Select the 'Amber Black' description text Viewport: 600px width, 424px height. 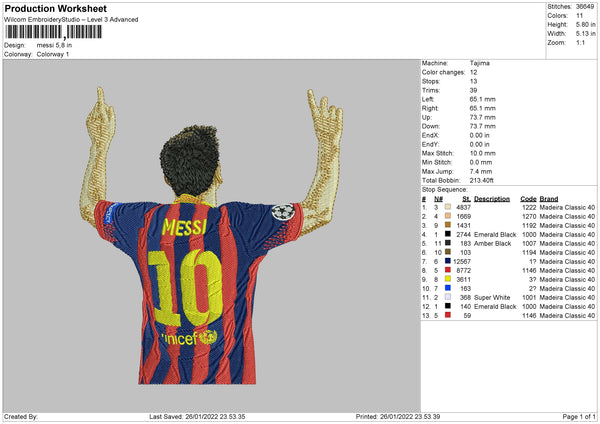(x=492, y=243)
